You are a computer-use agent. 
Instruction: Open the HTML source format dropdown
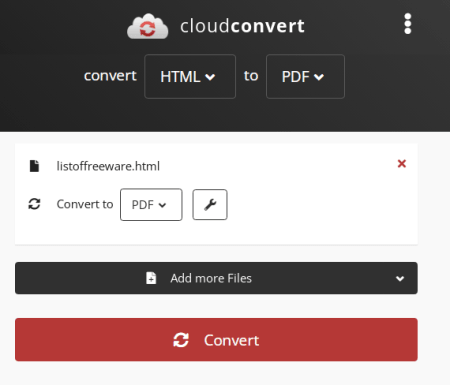coord(190,77)
